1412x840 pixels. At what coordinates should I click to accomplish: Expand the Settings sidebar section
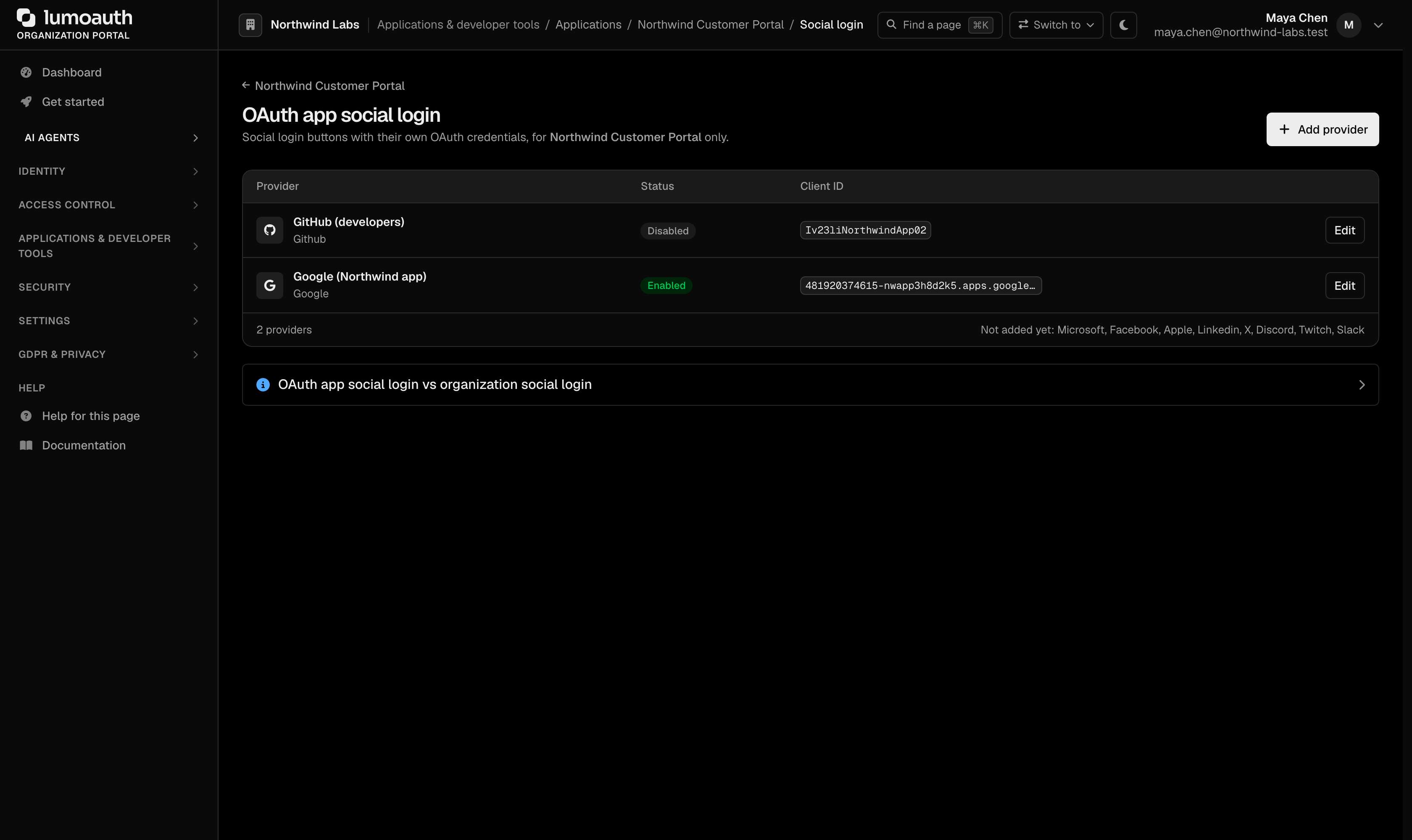[x=109, y=321]
